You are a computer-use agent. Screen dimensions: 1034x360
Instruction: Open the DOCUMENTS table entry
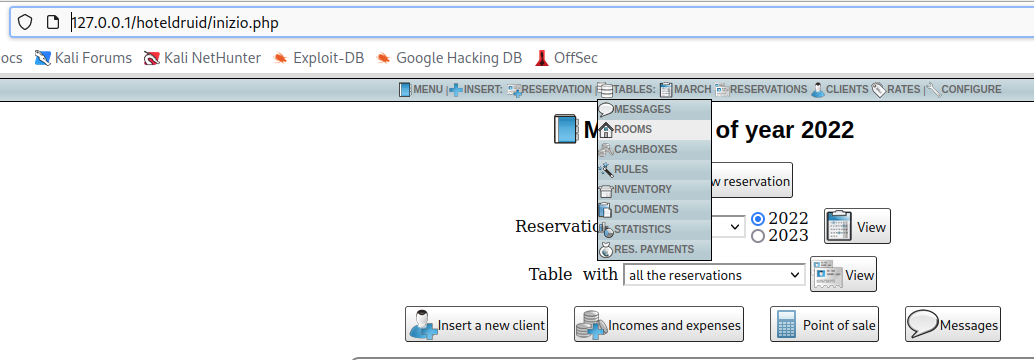coord(654,209)
